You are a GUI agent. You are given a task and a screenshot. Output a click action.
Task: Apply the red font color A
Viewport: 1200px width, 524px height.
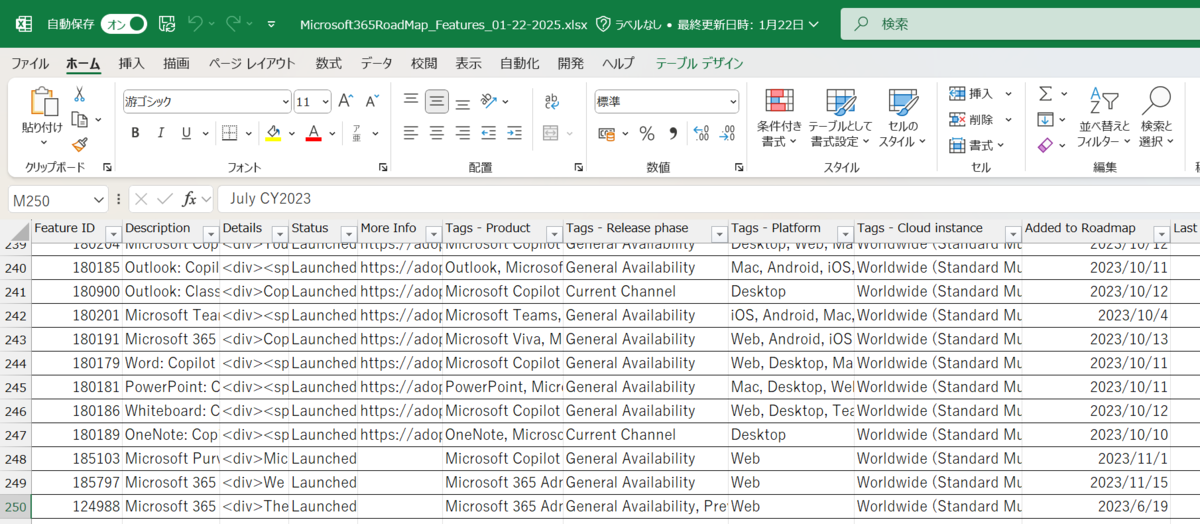(x=313, y=133)
